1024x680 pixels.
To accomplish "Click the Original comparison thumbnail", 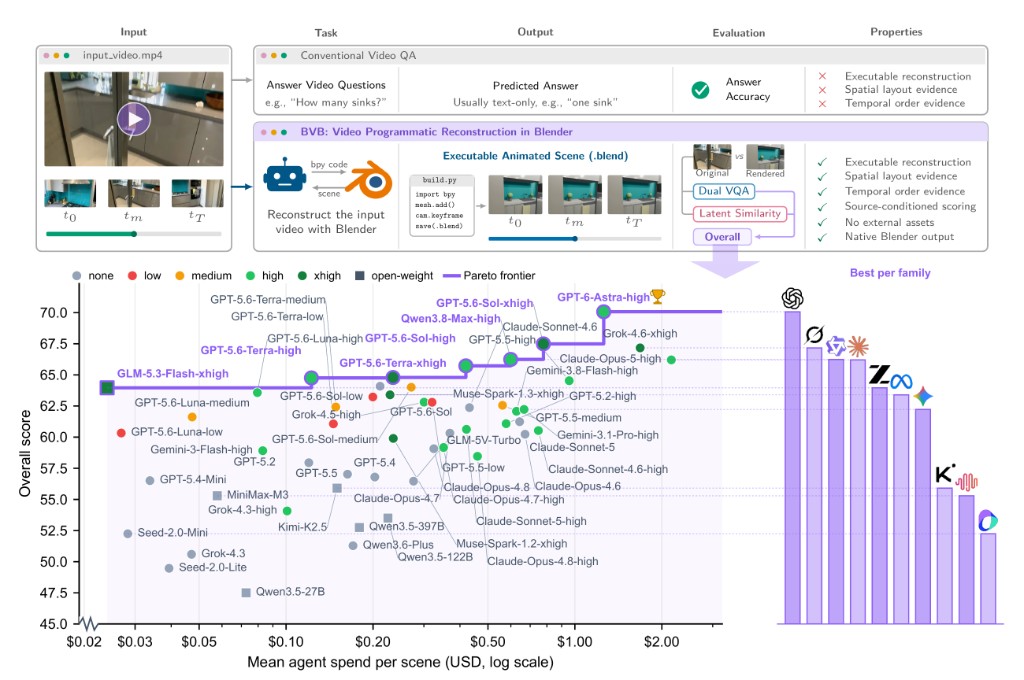I will (712, 157).
